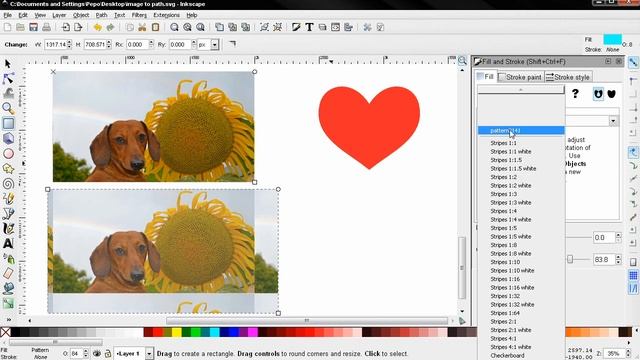Screen dimensions: 640x360
Task: Open the Filters menu
Action: pyautogui.click(x=139, y=15)
